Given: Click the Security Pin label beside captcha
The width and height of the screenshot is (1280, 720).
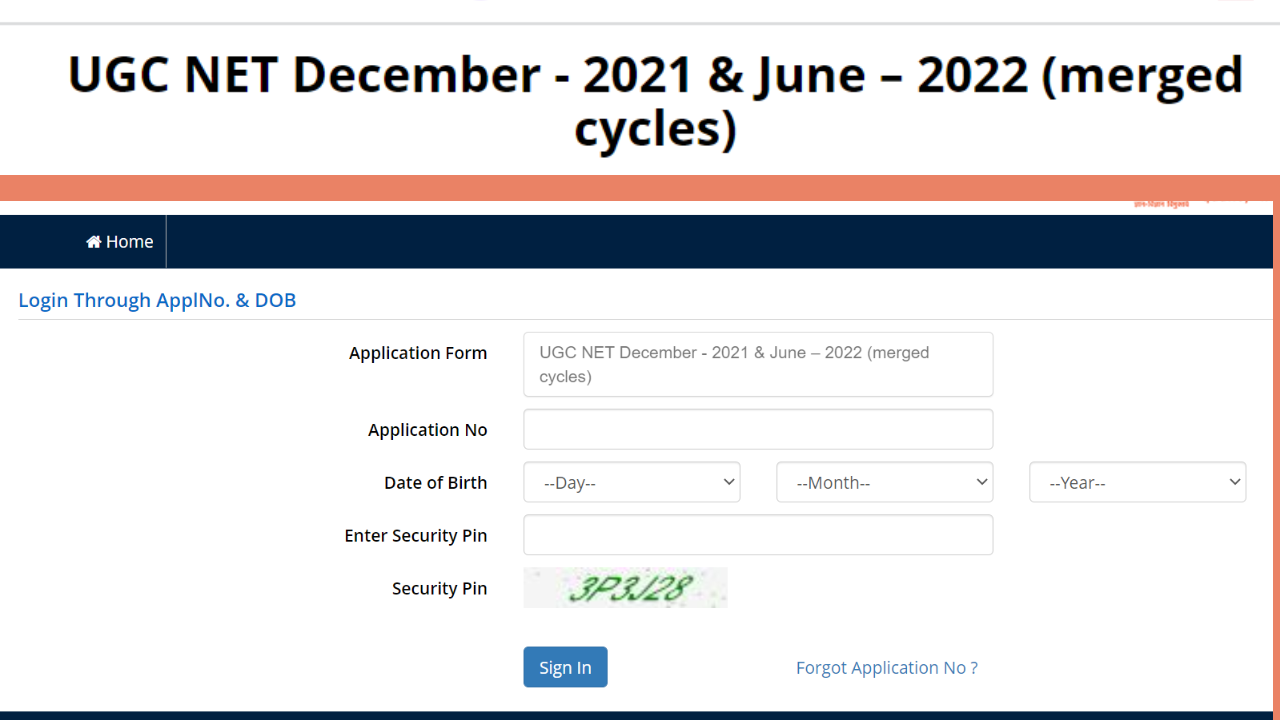Looking at the screenshot, I should tap(439, 589).
